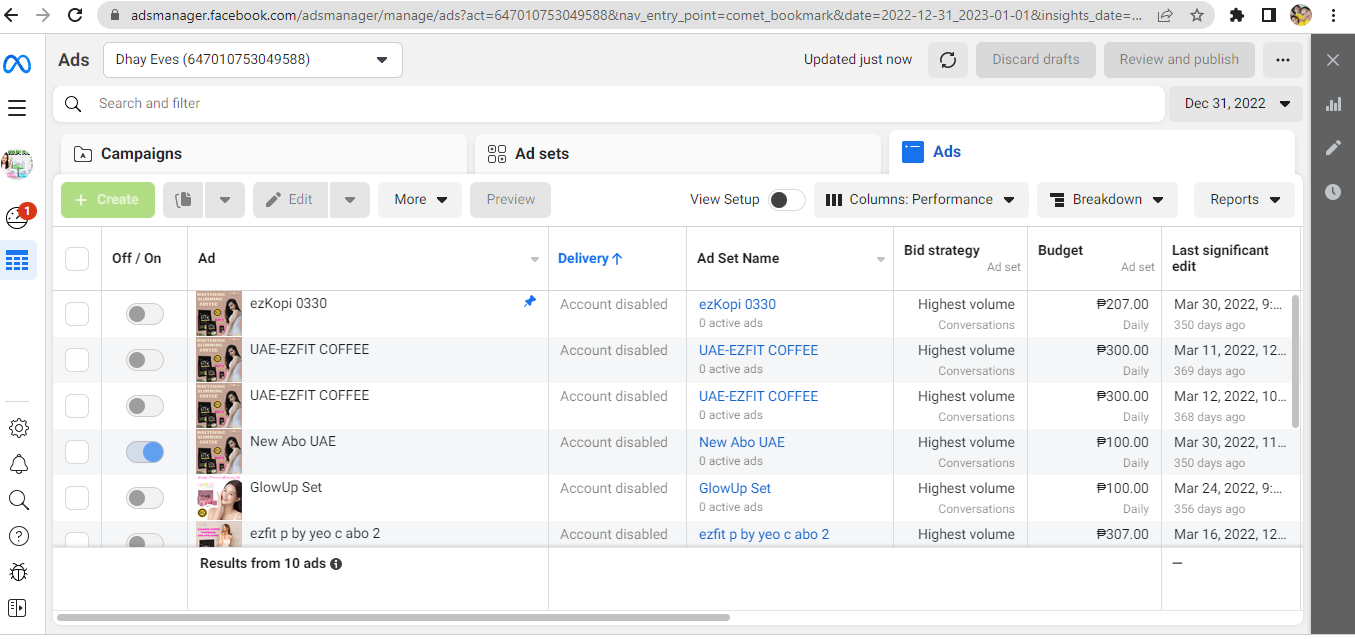Switch to the Ad sets tab

(678, 154)
